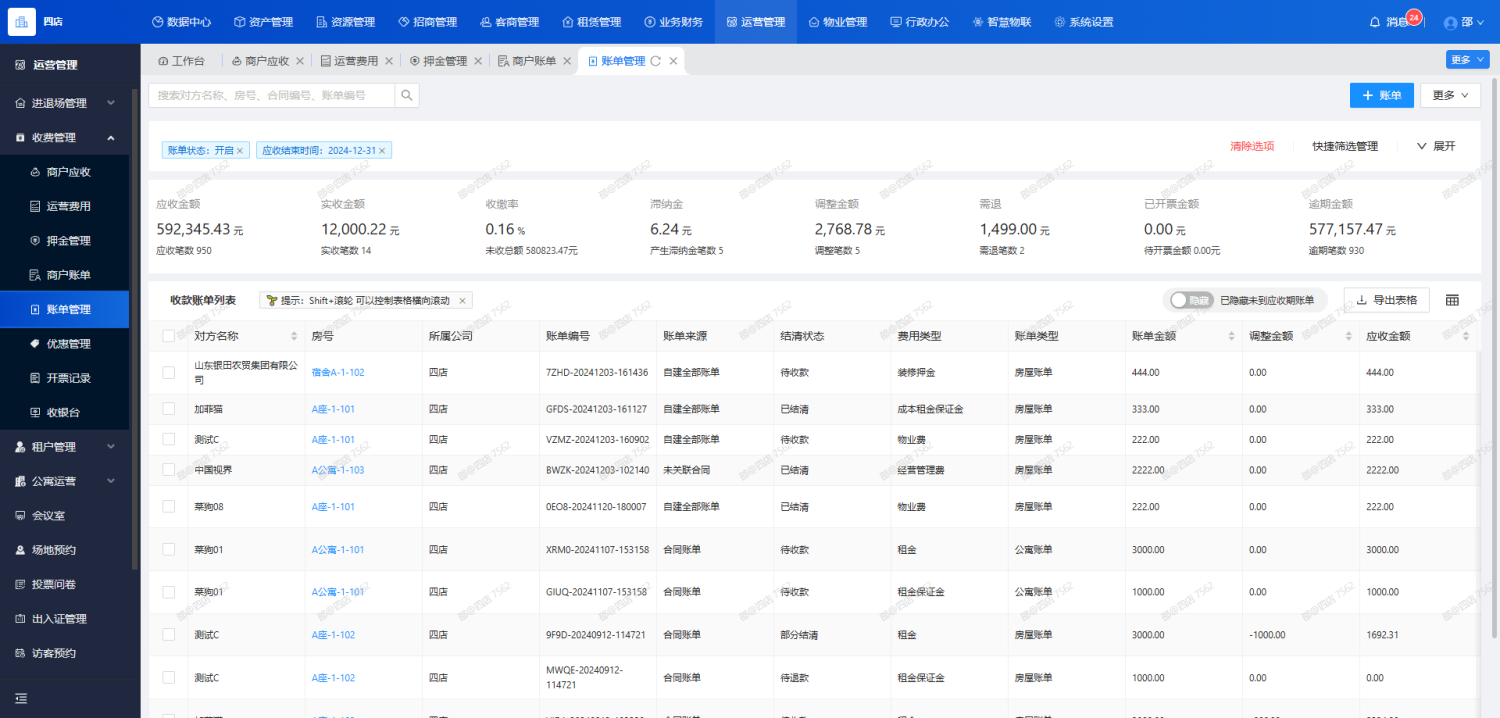Close the 商户应收 tab
This screenshot has height=718, width=1500.
(300, 61)
